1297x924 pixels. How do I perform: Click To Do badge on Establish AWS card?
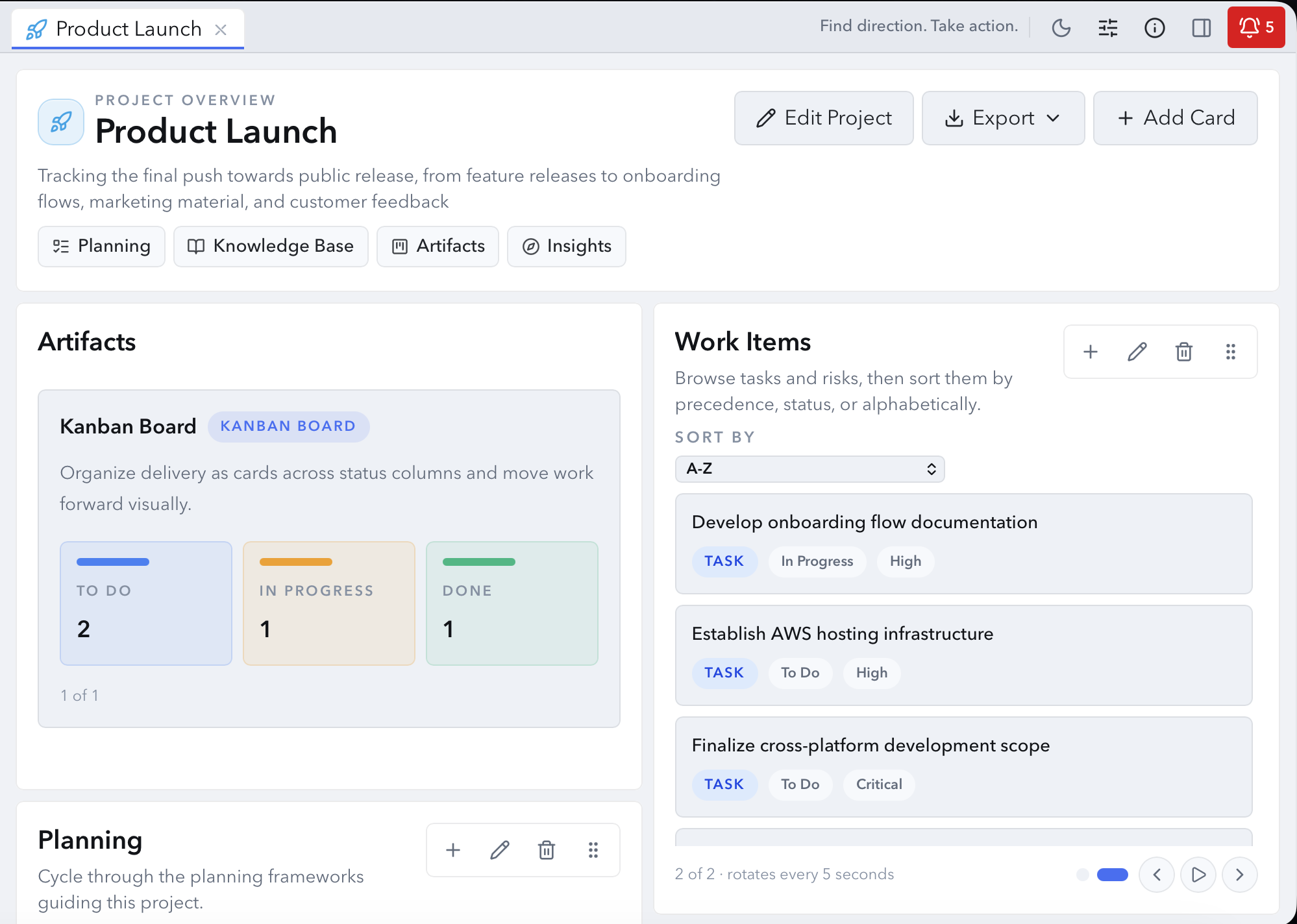tap(800, 673)
